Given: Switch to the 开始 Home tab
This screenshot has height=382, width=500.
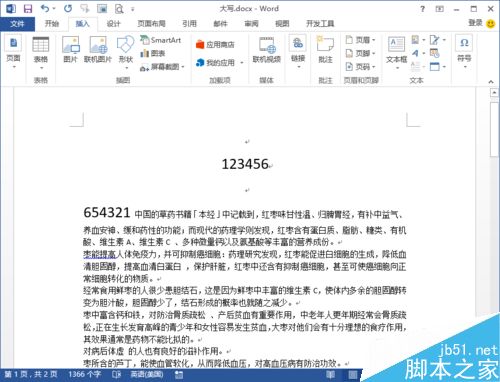Looking at the screenshot, I should [x=52, y=24].
